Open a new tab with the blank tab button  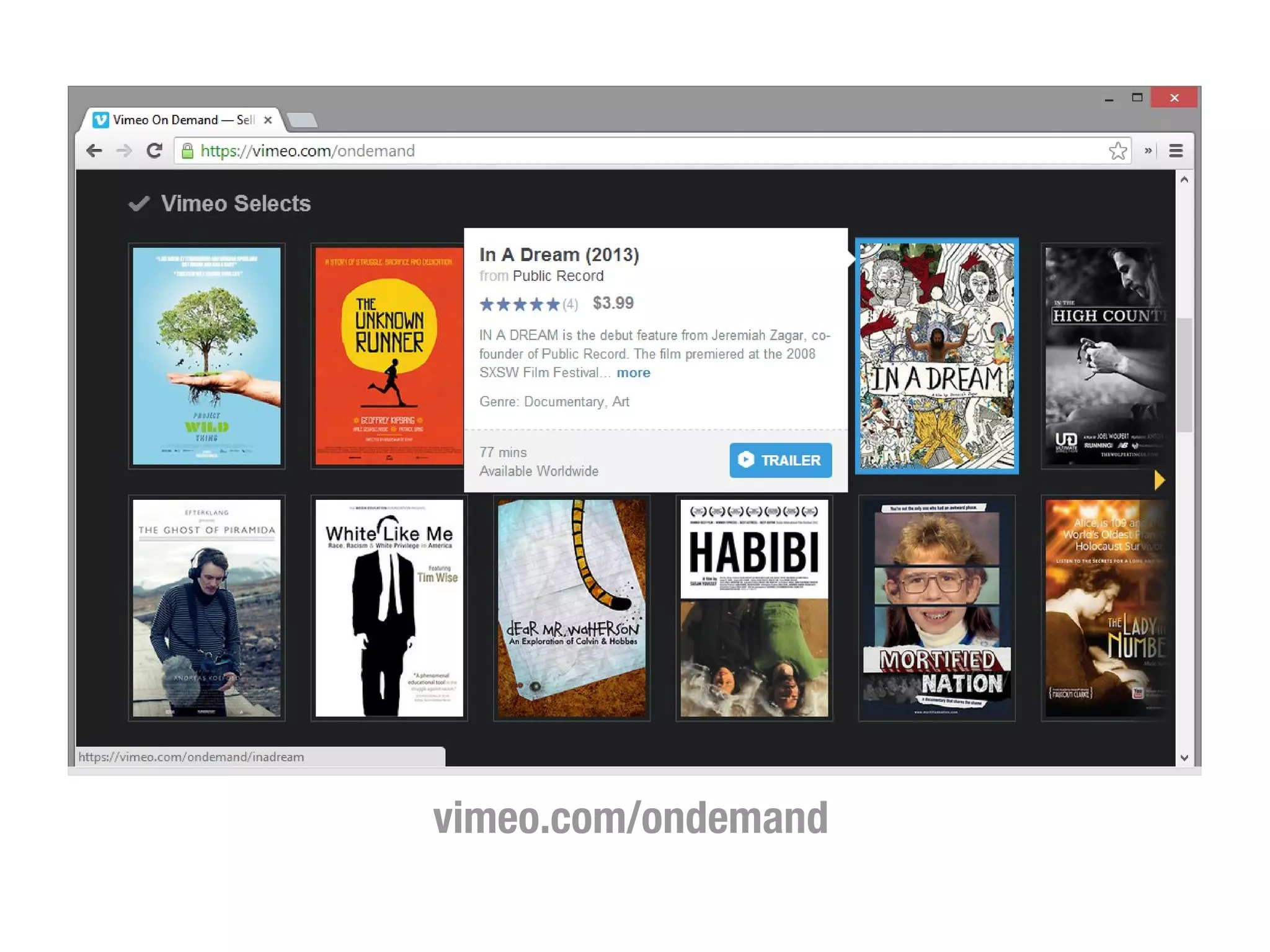pos(302,120)
